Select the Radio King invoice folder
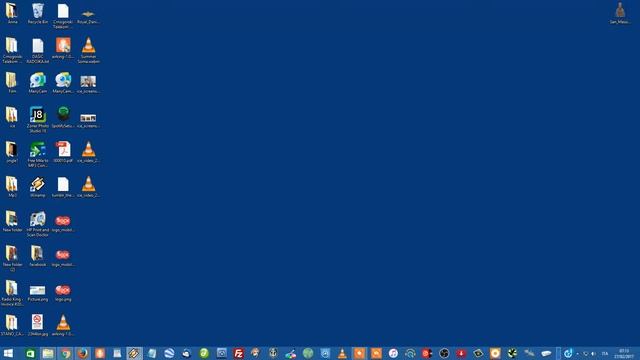Image resolution: width=640 pixels, height=360 pixels. (x=12, y=293)
